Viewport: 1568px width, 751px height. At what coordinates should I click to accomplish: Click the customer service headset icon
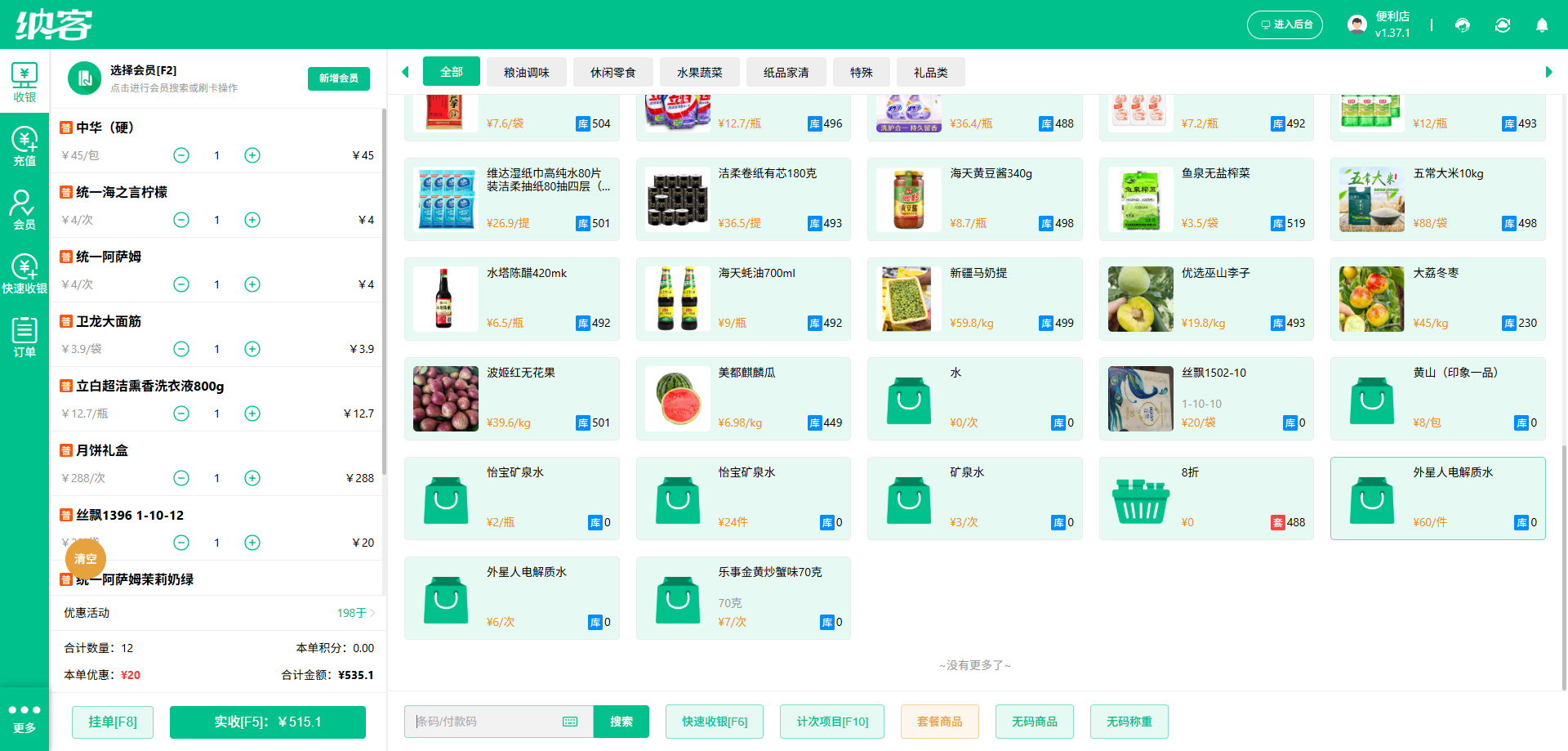[1463, 25]
